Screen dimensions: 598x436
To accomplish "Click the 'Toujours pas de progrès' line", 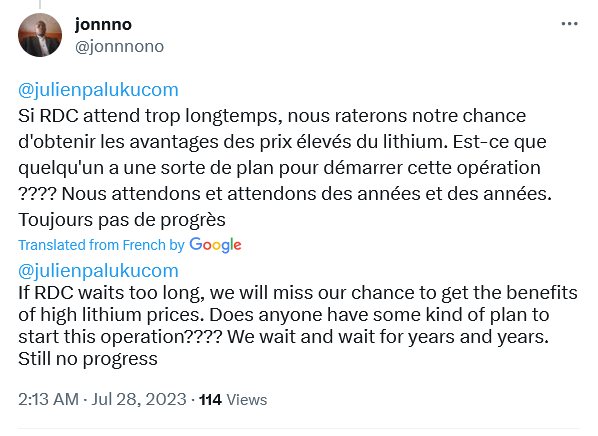I will point(122,220).
